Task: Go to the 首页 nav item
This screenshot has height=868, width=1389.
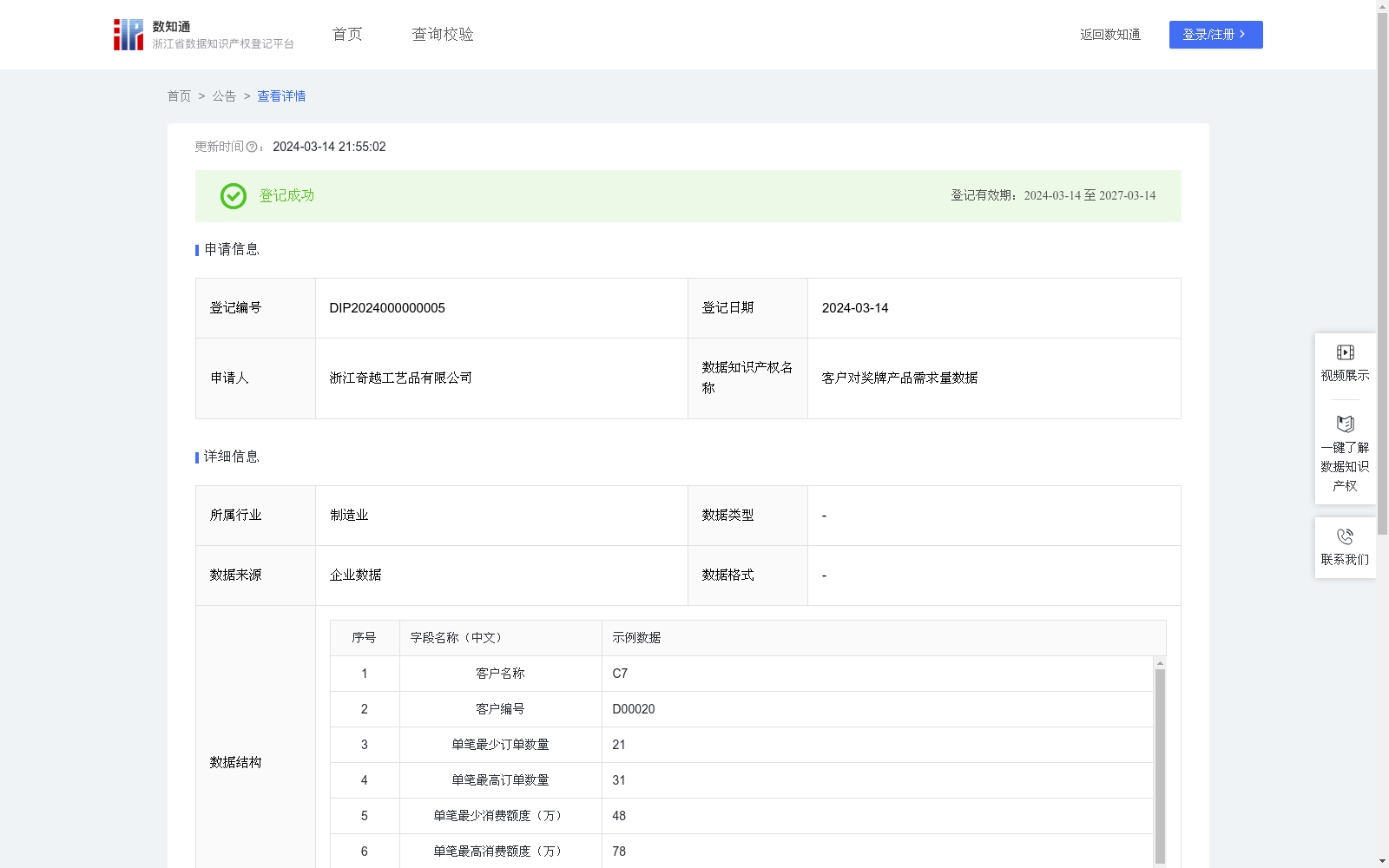Action: (x=347, y=35)
